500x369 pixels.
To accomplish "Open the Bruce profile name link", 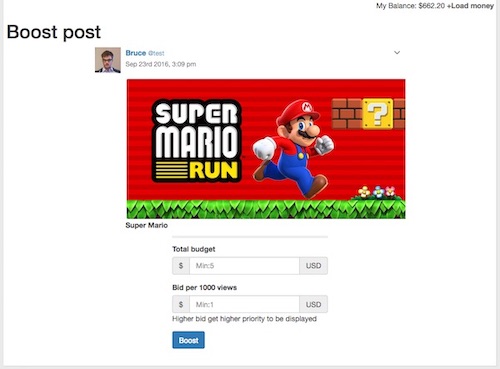I will click(136, 53).
